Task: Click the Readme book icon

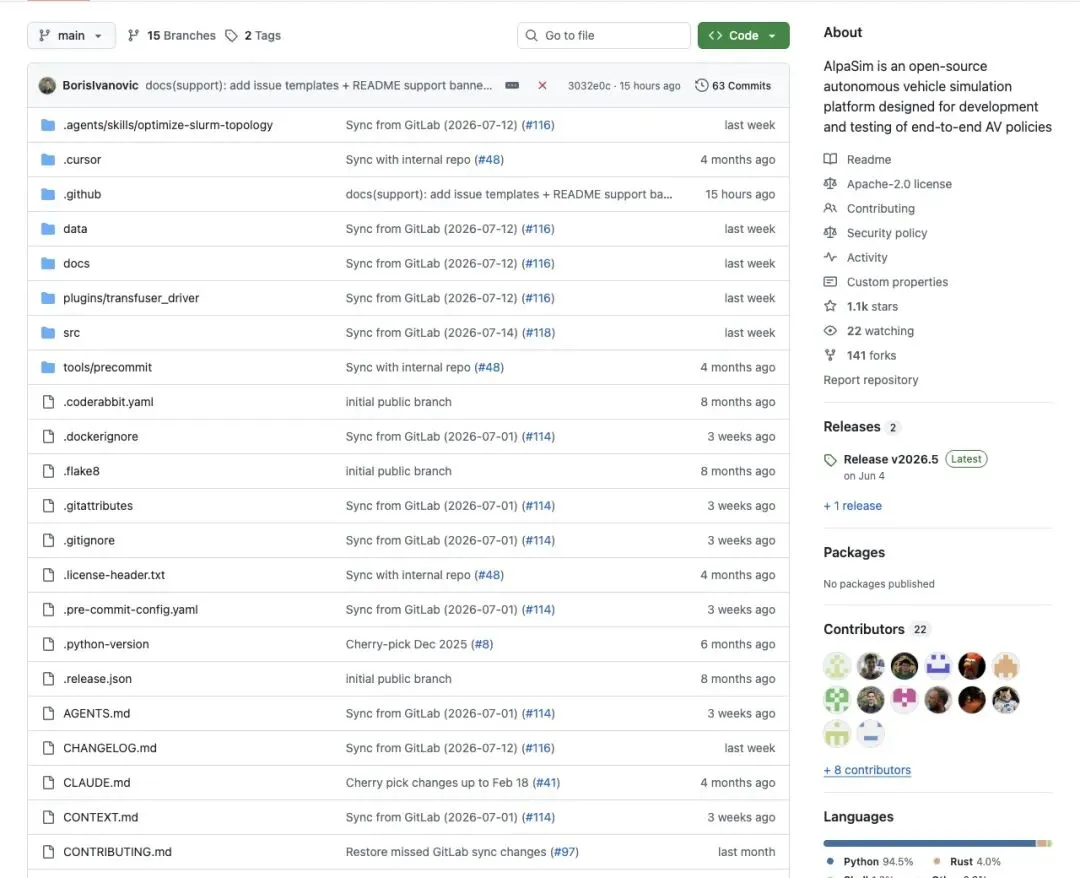Action: point(830,159)
